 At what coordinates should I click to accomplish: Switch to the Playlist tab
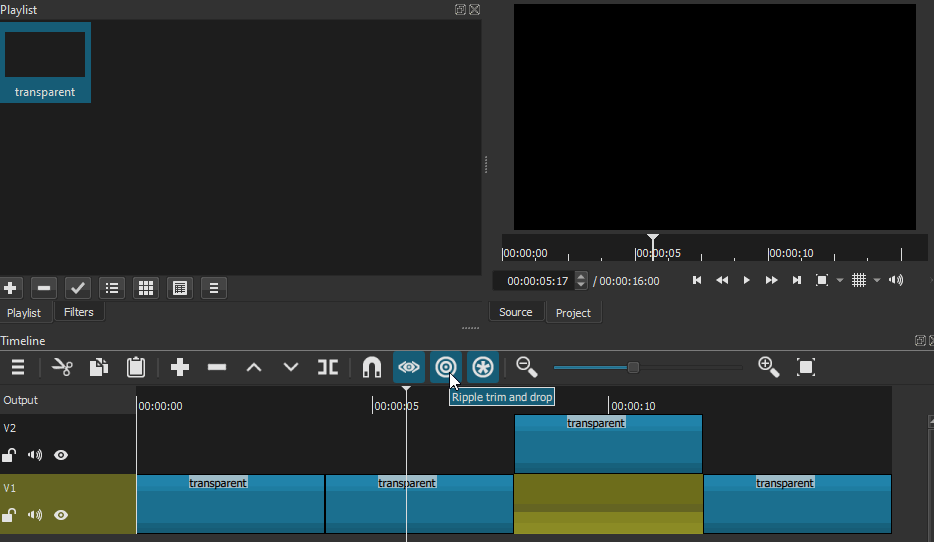[24, 313]
